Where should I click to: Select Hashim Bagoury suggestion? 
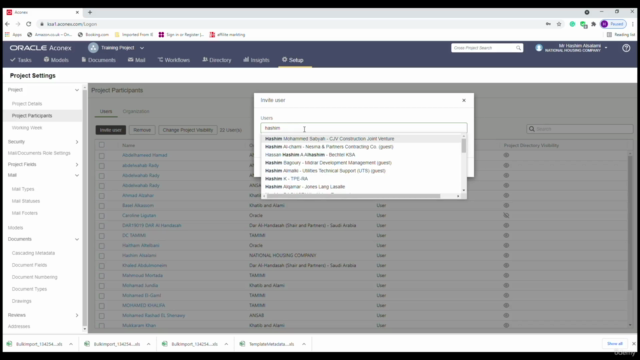(328, 162)
